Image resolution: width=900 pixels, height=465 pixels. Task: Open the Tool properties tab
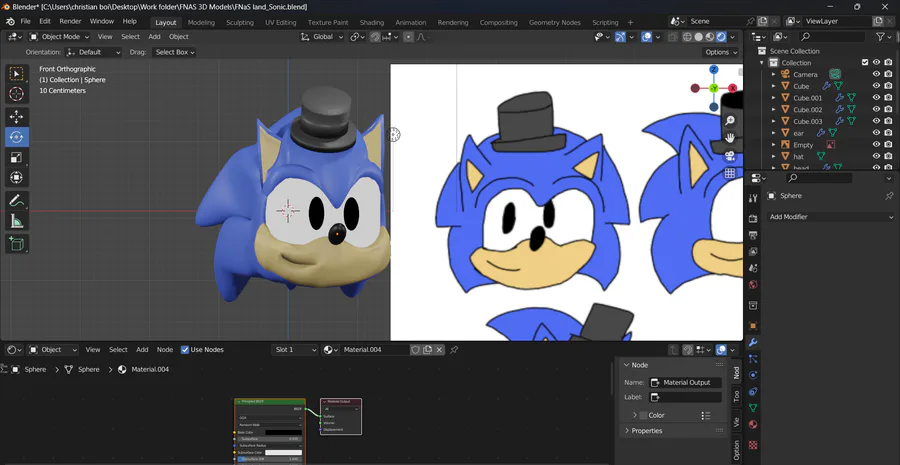[x=753, y=197]
